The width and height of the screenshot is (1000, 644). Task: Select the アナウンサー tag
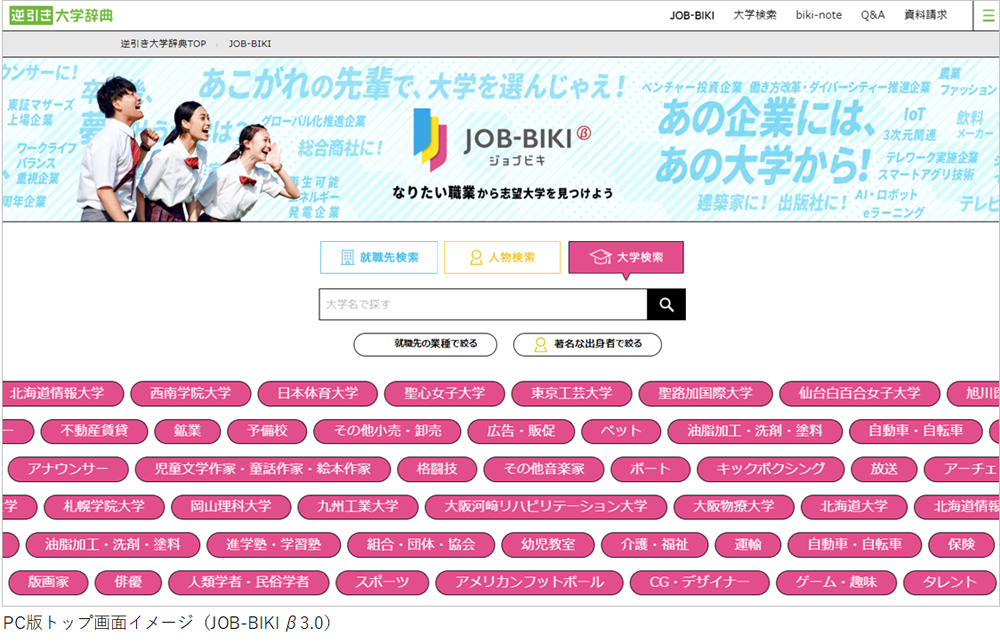click(68, 469)
